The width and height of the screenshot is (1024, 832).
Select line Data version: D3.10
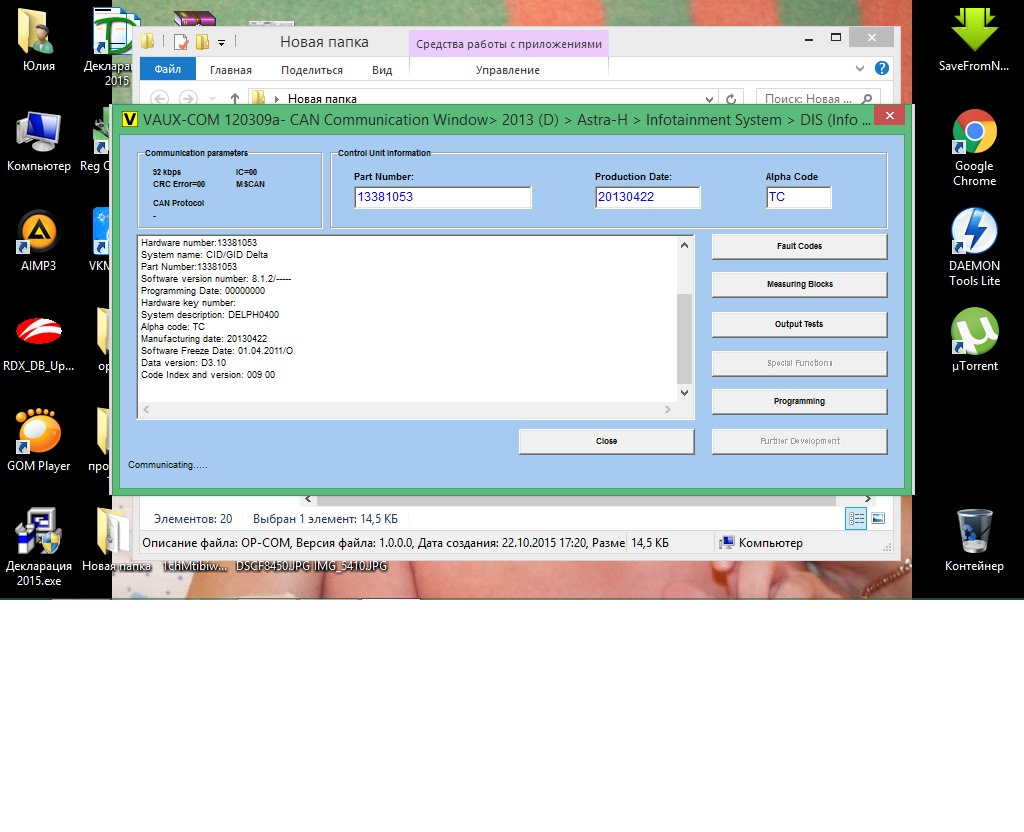coord(184,362)
